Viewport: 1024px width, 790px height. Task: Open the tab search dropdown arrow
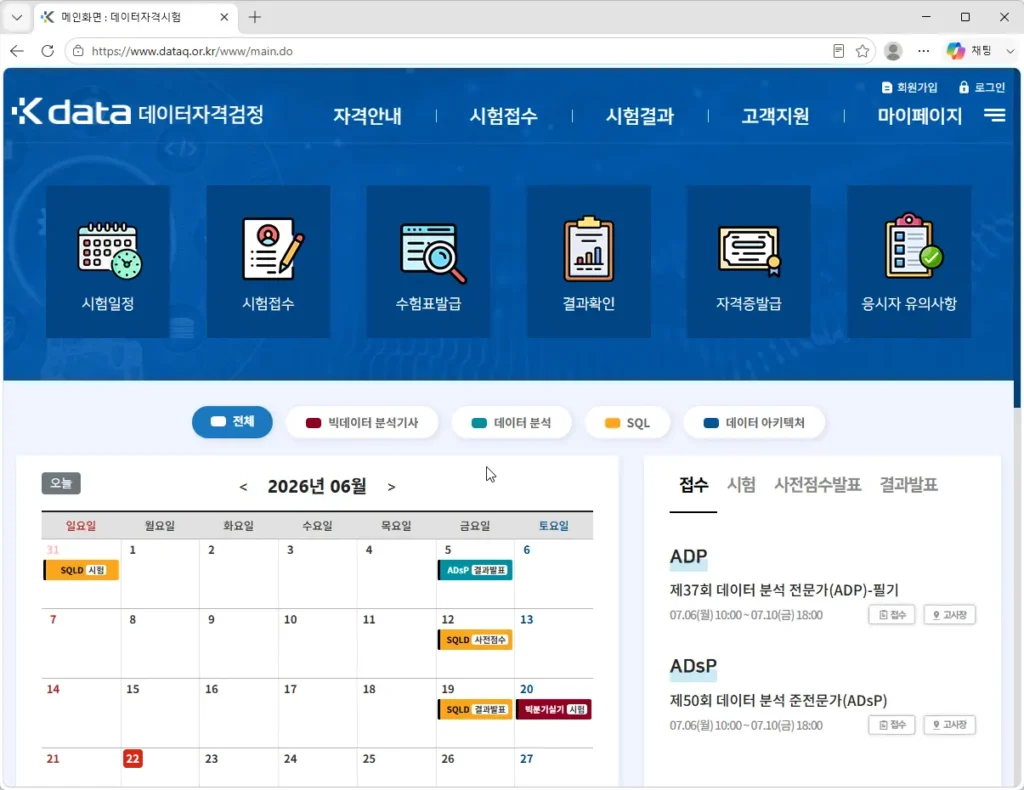click(17, 17)
